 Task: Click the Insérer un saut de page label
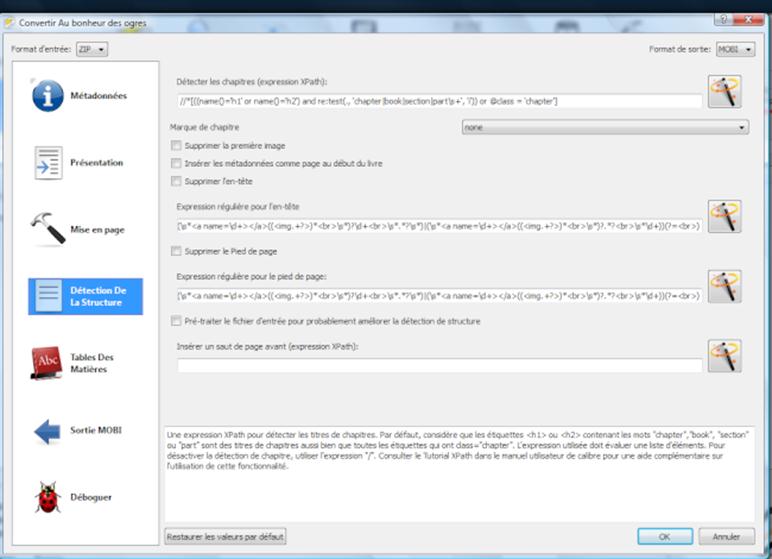coord(267,347)
